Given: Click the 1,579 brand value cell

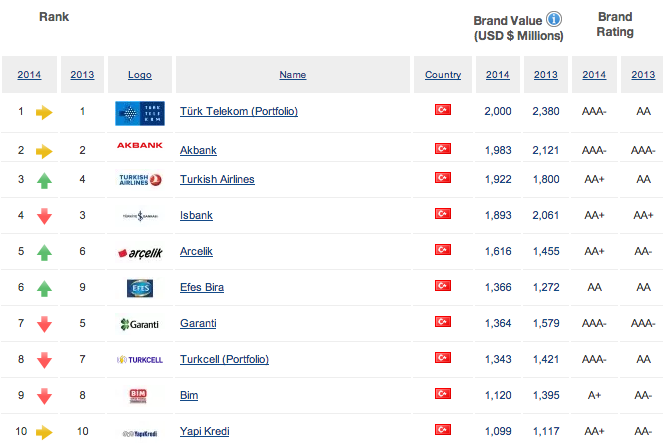Looking at the screenshot, I should tap(546, 323).
